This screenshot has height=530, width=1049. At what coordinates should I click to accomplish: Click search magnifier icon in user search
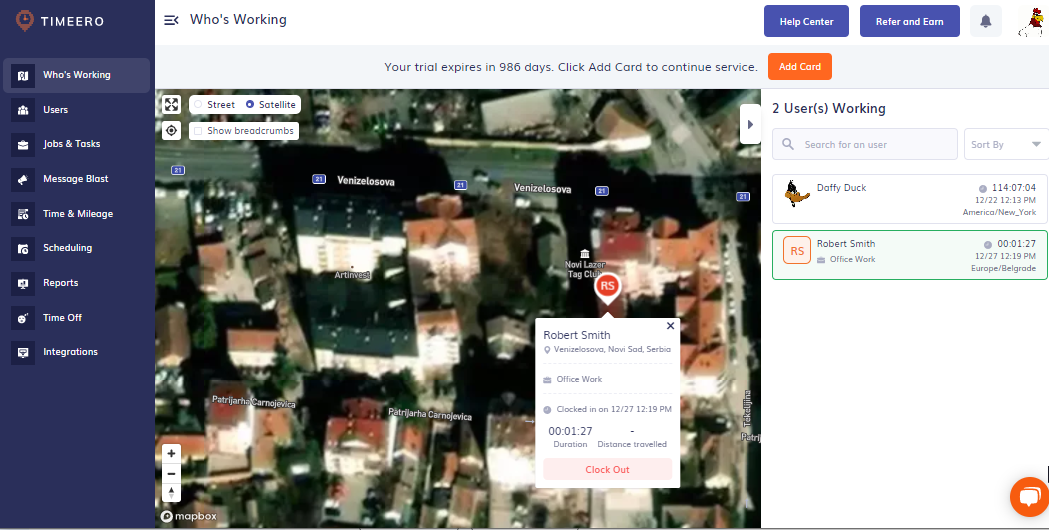pyautogui.click(x=788, y=144)
